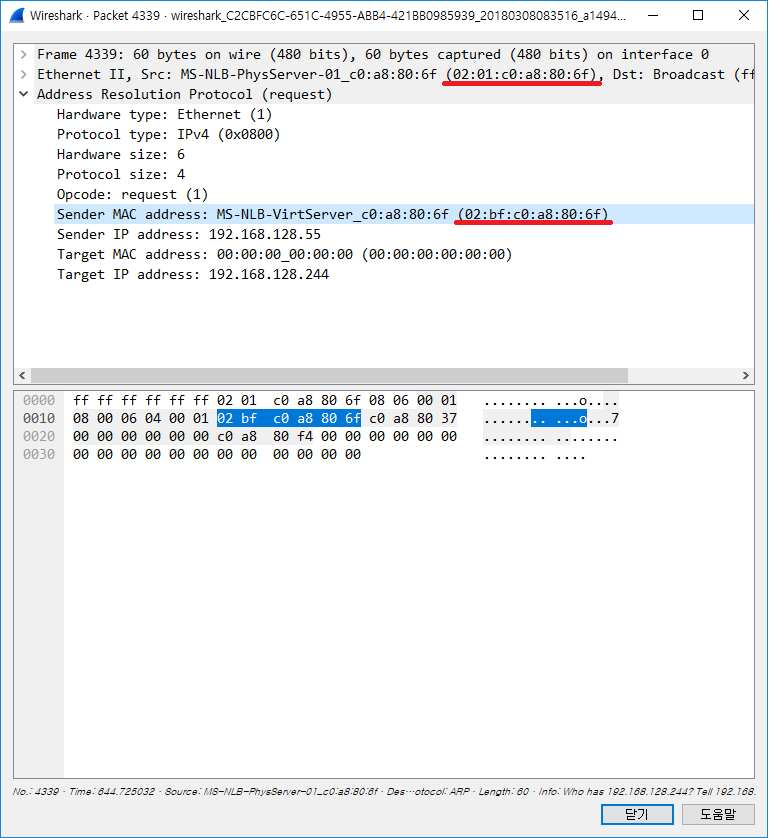Click 'ff ff ff ff ff ff' broadcast bytes
The width and height of the screenshot is (769, 838).
(x=141, y=400)
